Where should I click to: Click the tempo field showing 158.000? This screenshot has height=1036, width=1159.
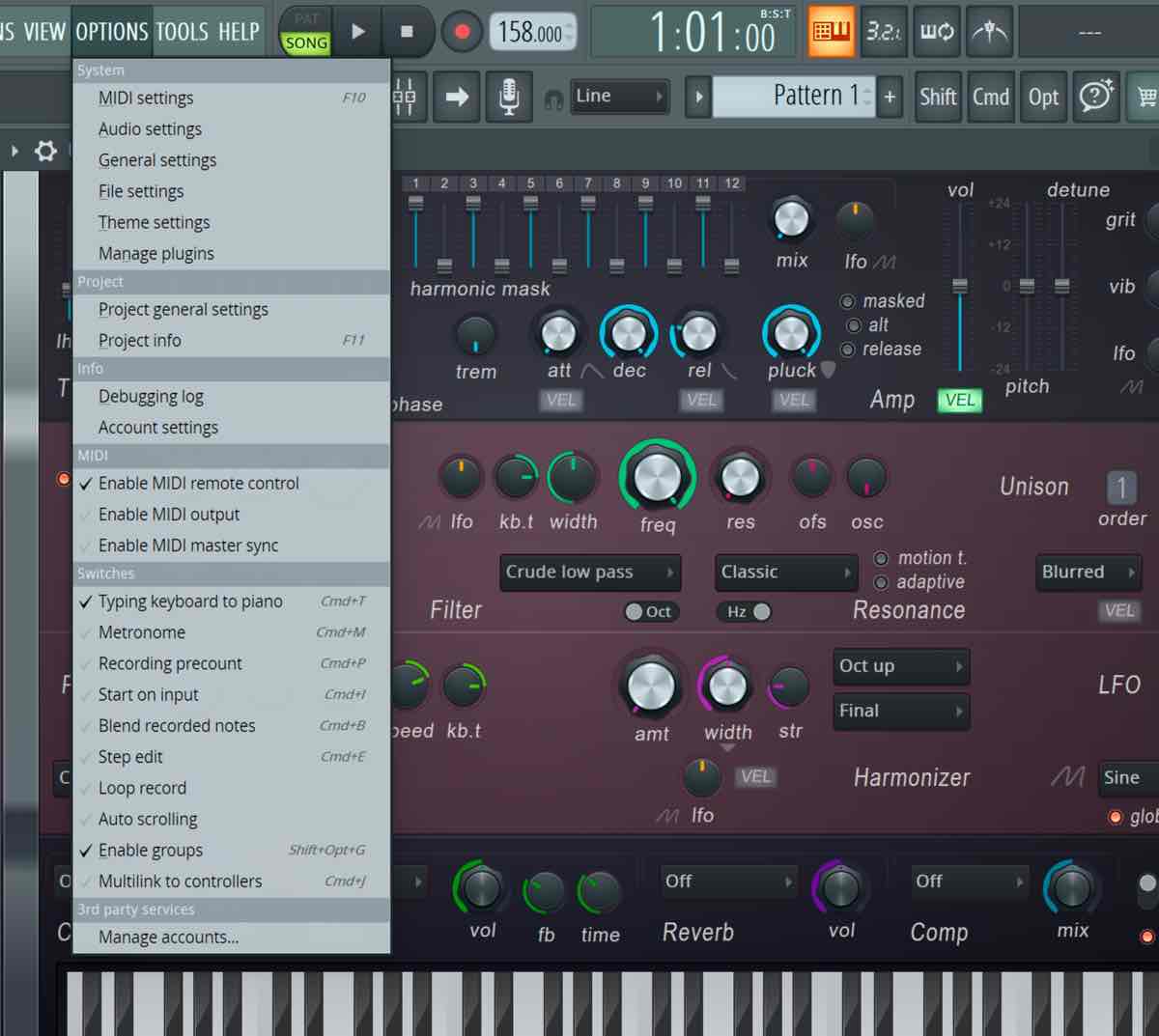532,33
